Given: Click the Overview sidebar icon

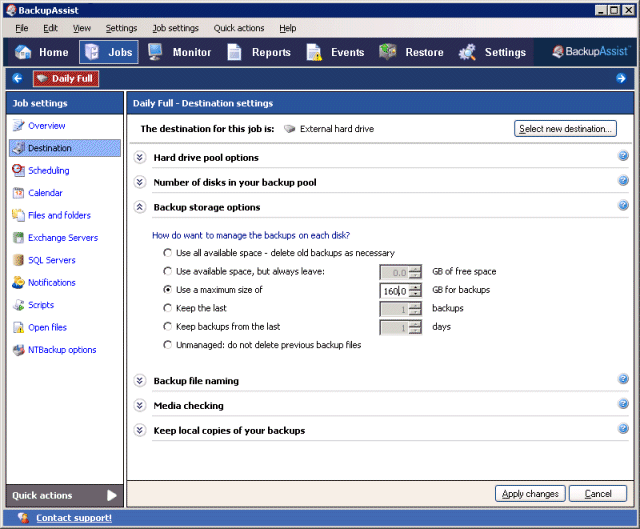Looking at the screenshot, I should click(18, 125).
